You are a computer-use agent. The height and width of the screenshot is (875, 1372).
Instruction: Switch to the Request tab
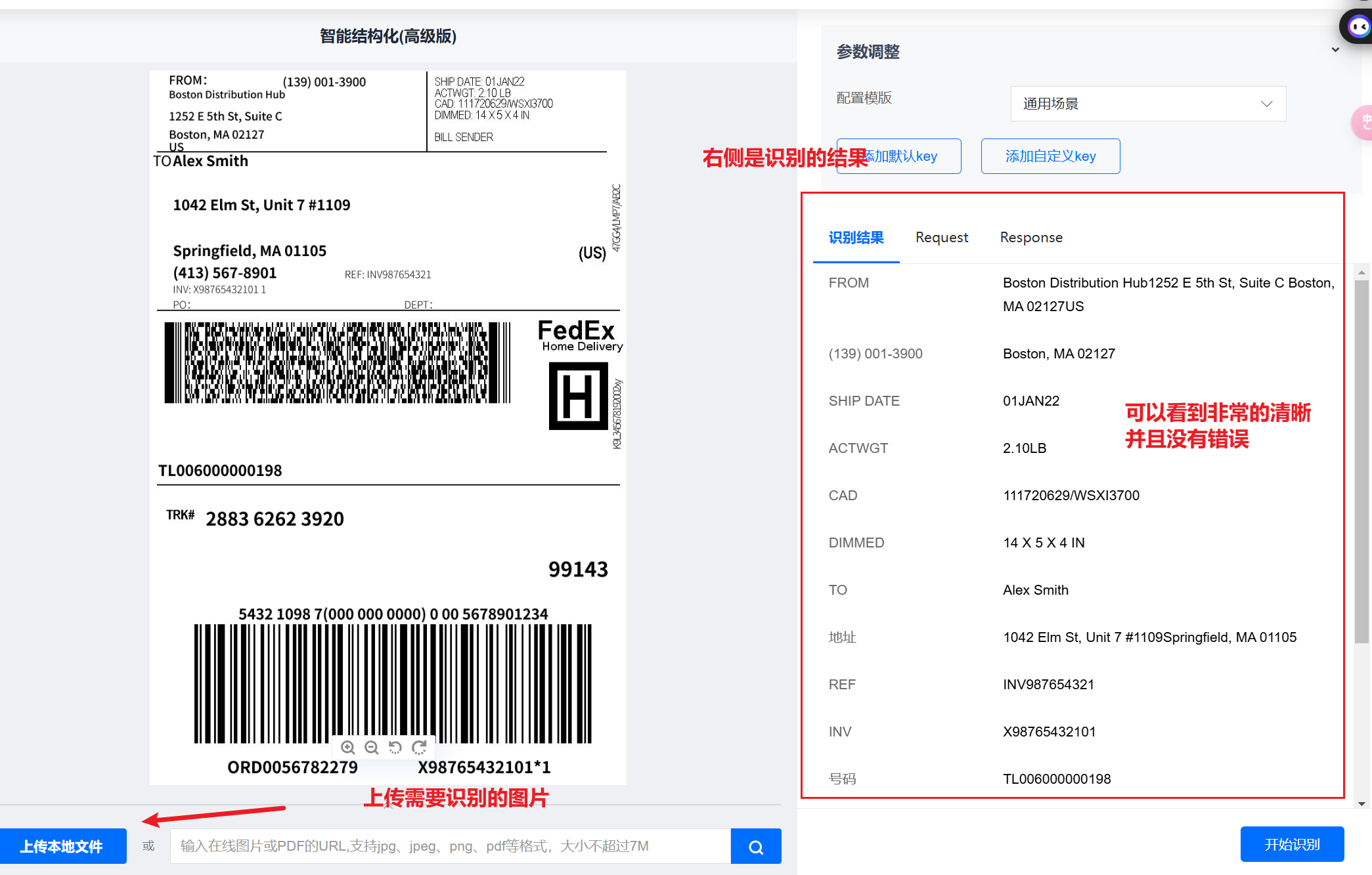pyautogui.click(x=941, y=238)
